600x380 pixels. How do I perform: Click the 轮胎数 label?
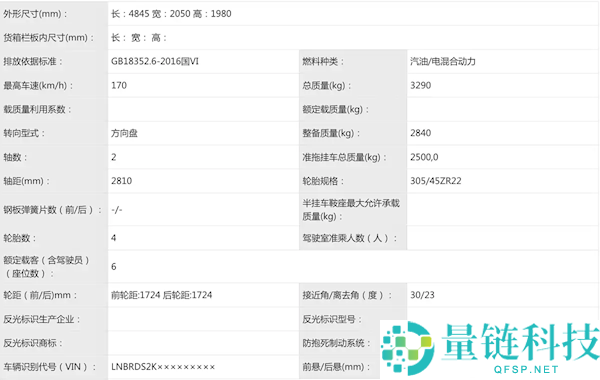tap(20, 238)
